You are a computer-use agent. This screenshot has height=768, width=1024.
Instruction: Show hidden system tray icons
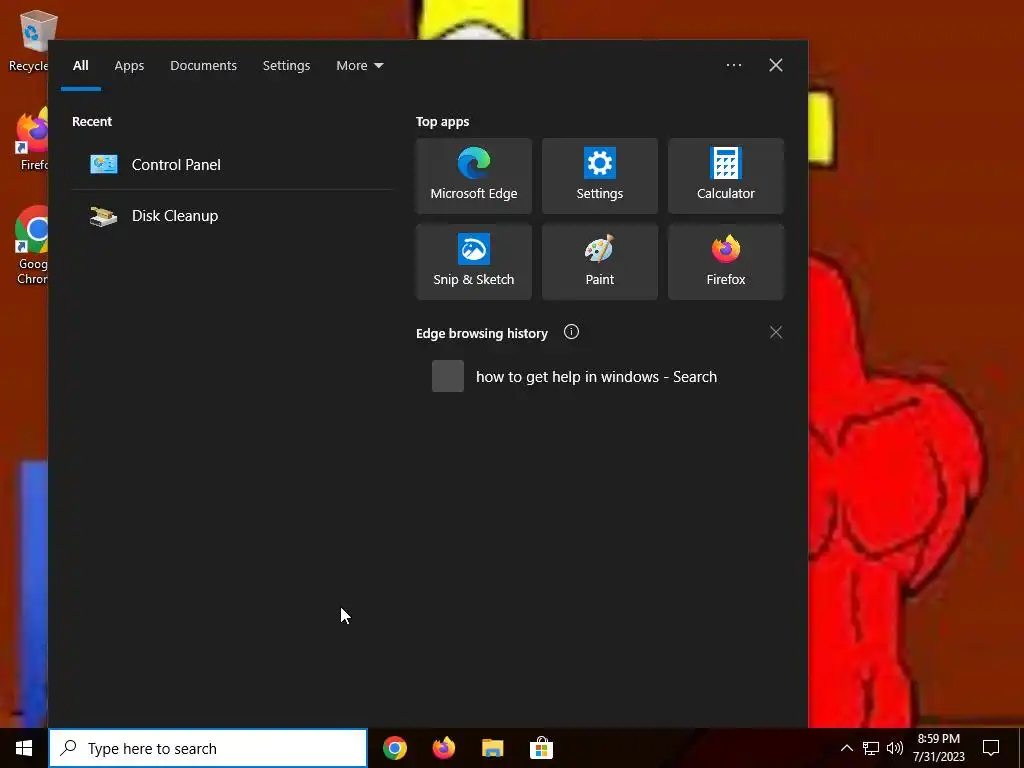pos(846,748)
